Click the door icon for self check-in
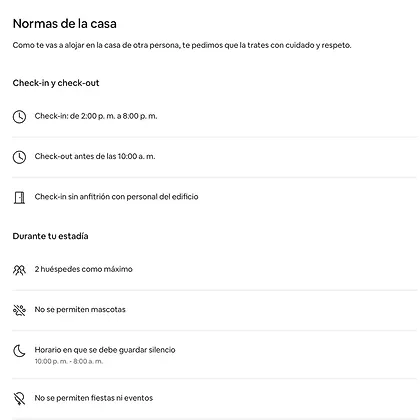This screenshot has width=420, height=420. click(x=19, y=197)
